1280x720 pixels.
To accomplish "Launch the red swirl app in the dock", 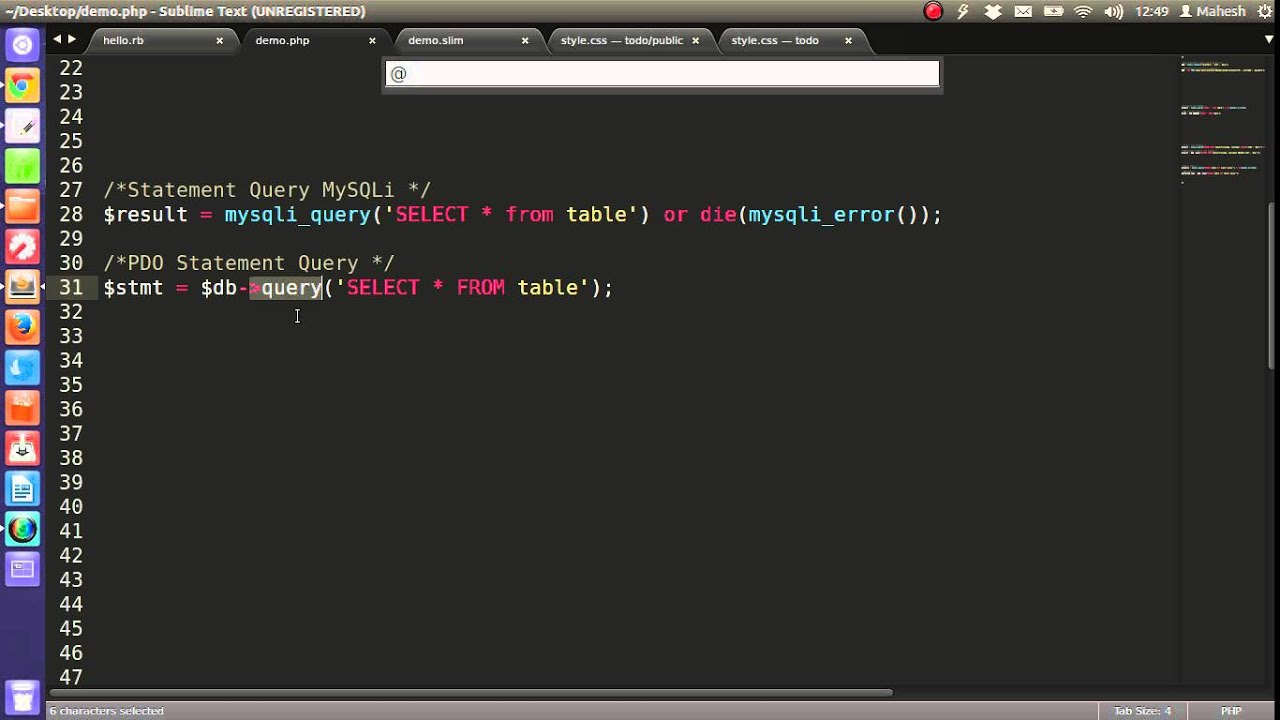I will pos(22,247).
